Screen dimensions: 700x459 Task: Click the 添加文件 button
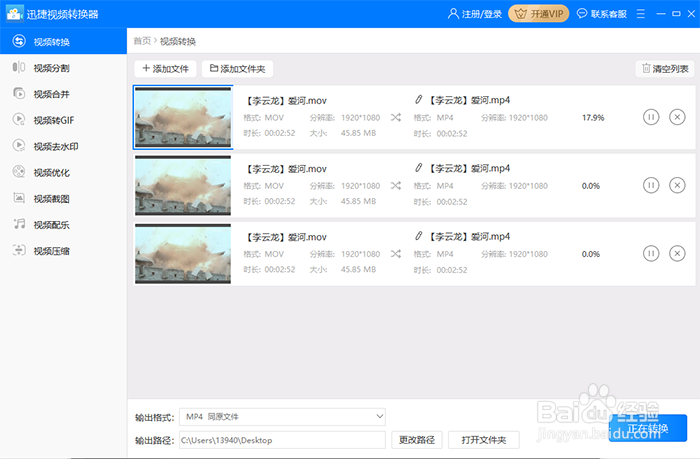(x=165, y=69)
